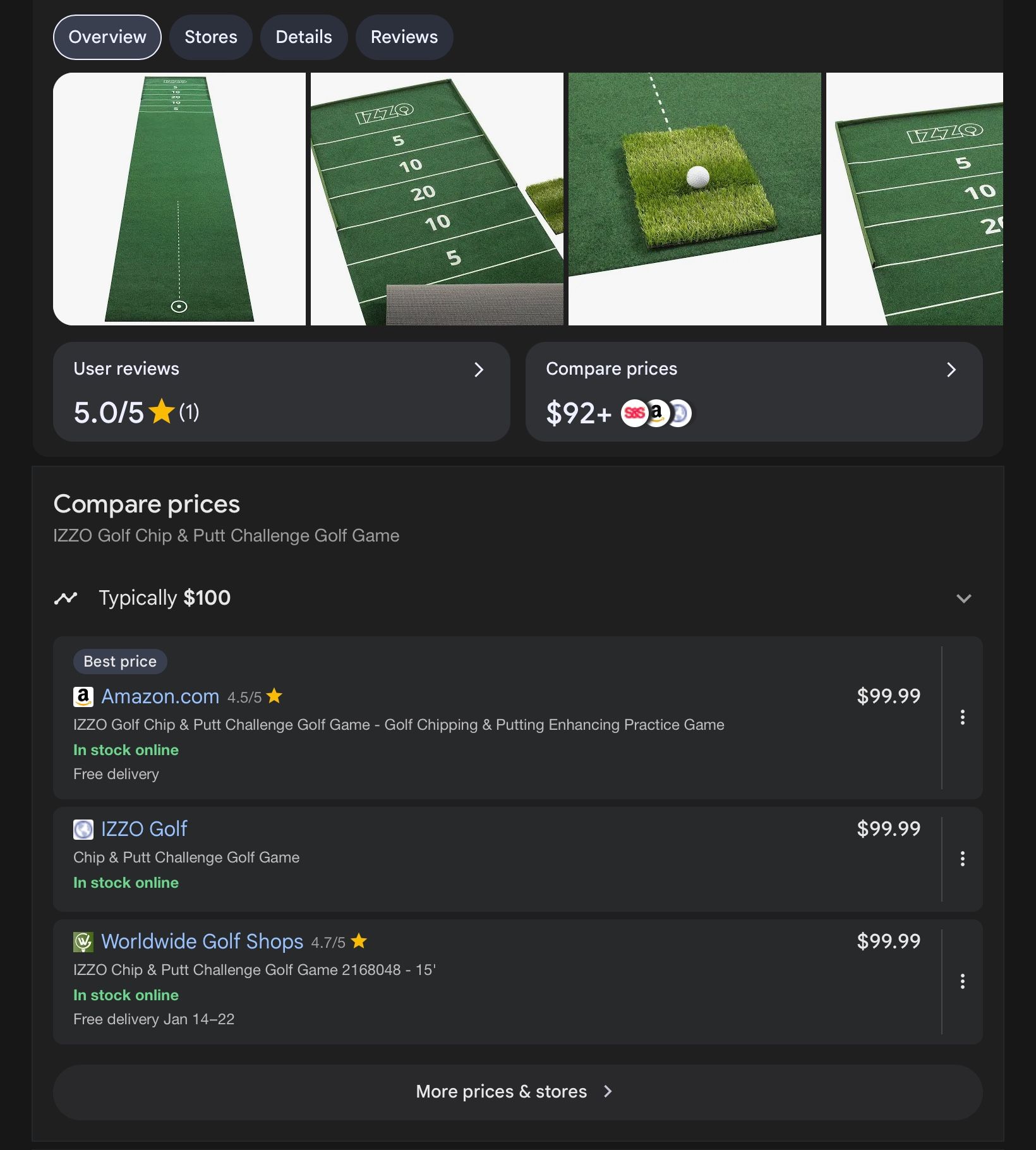
Task: Switch to the Stores tab
Action: pos(211,37)
